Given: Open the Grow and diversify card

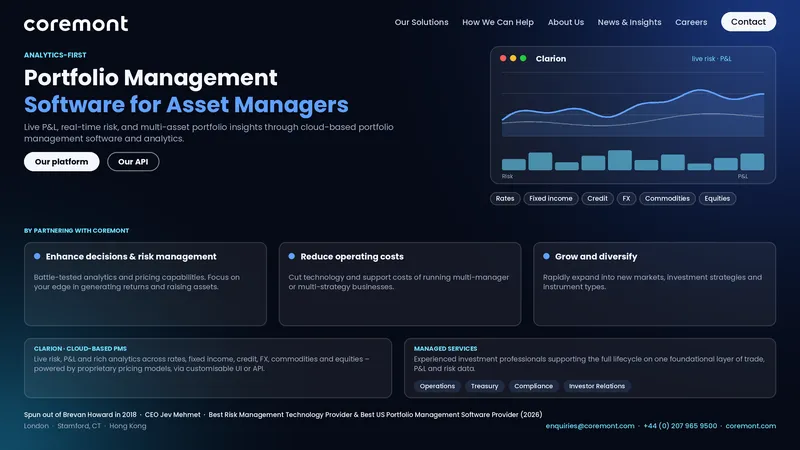Looking at the screenshot, I should tap(655, 284).
